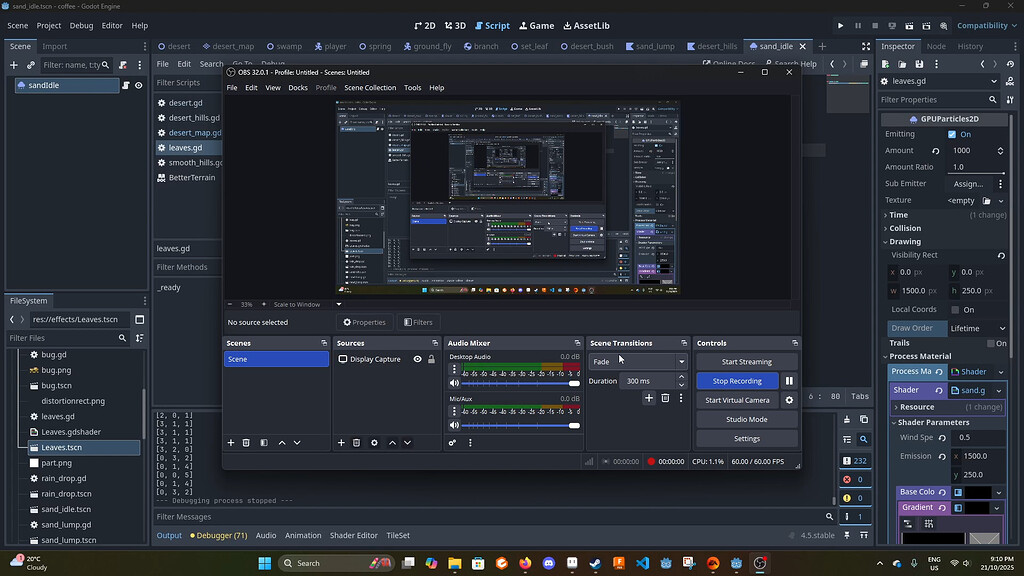Load Texture file with folder icon
Viewport: 1024px width, 576px height.
986,200
